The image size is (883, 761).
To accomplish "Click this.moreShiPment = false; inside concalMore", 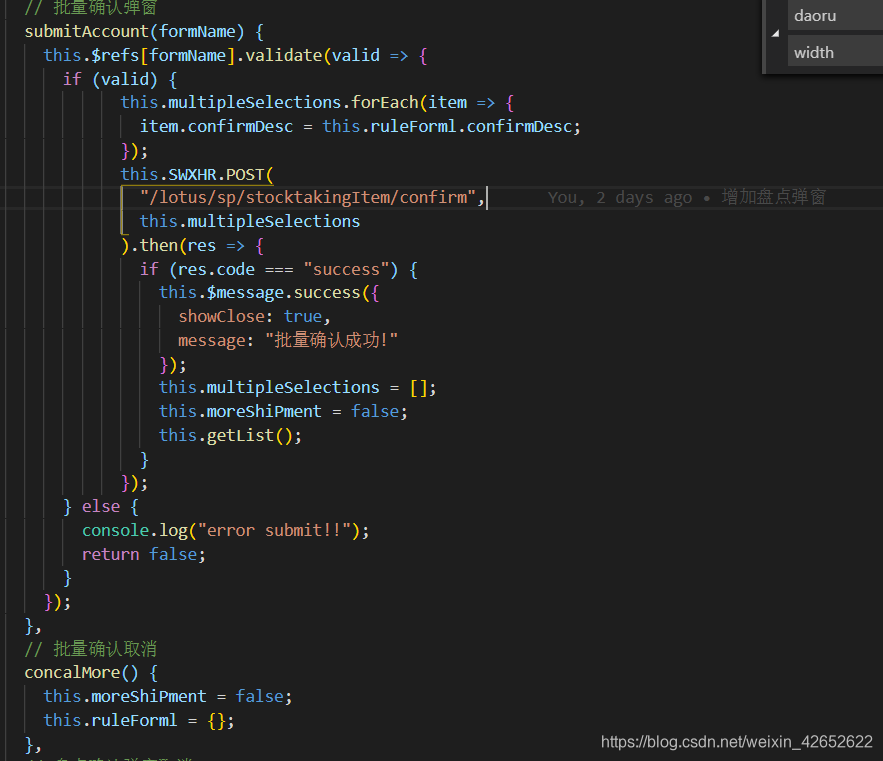I will pos(168,697).
